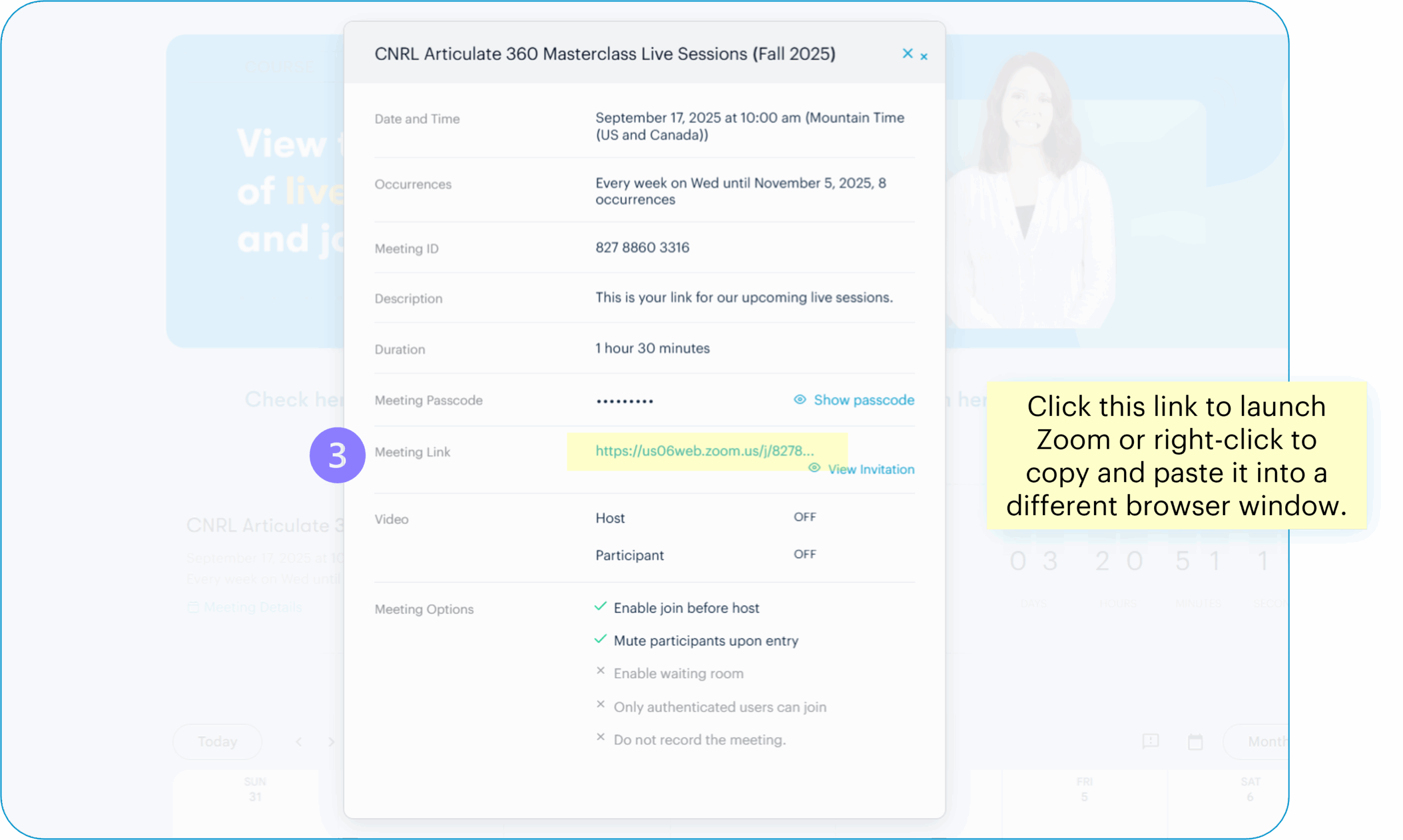Click the OFF value in the Host video row
The height and width of the screenshot is (840, 1403).
pos(805,517)
